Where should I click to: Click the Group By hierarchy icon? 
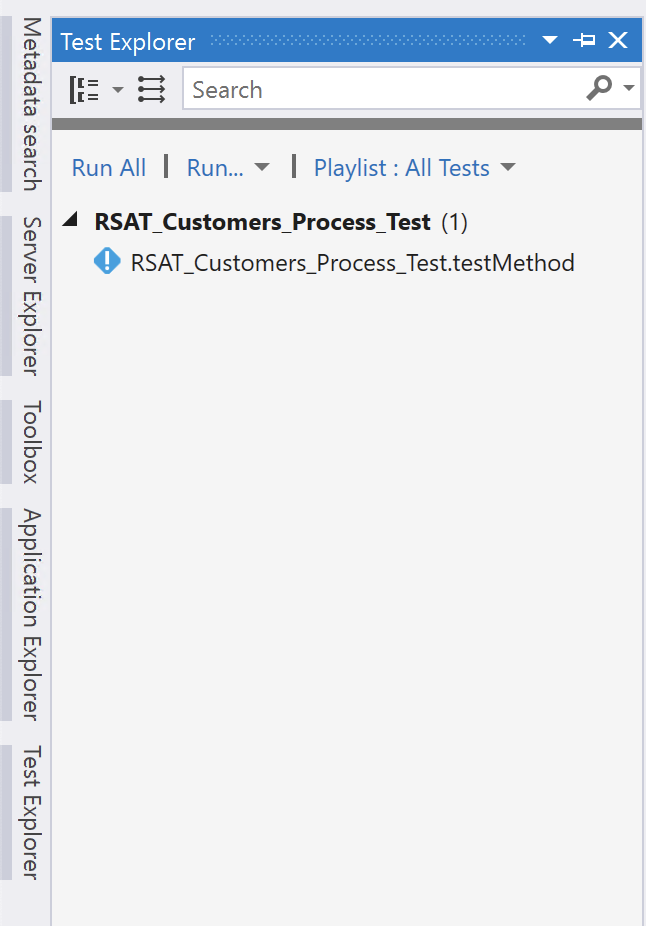pos(84,90)
